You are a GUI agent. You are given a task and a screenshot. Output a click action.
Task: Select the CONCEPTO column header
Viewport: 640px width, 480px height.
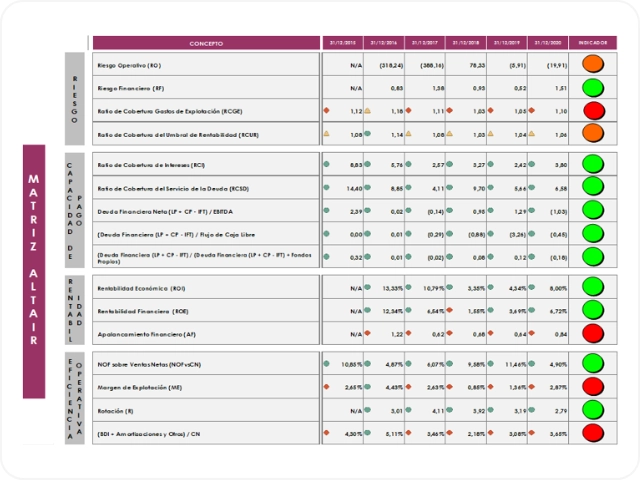206,43
